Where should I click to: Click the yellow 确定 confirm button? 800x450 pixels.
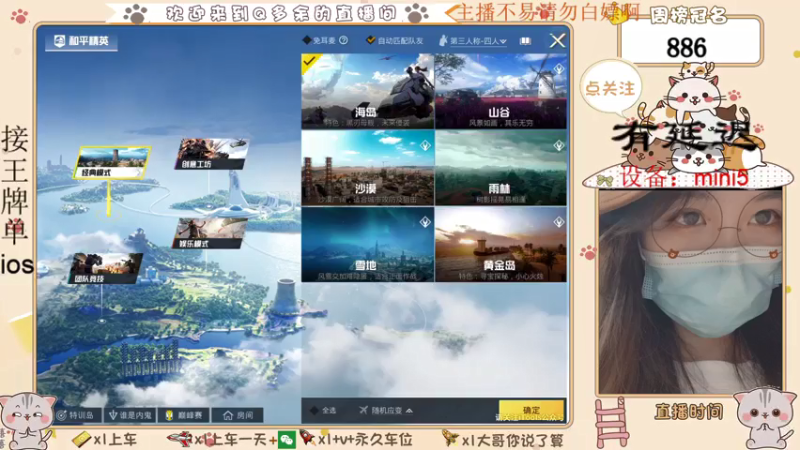pyautogui.click(x=531, y=410)
